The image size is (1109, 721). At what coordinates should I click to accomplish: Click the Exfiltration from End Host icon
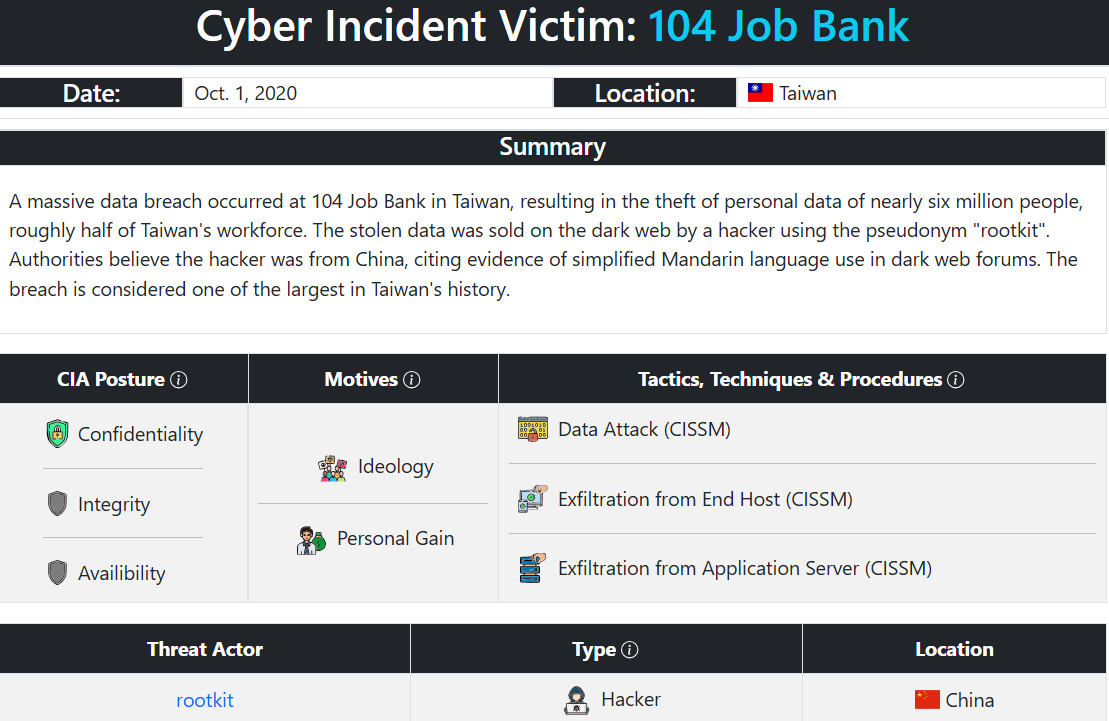tap(531, 498)
